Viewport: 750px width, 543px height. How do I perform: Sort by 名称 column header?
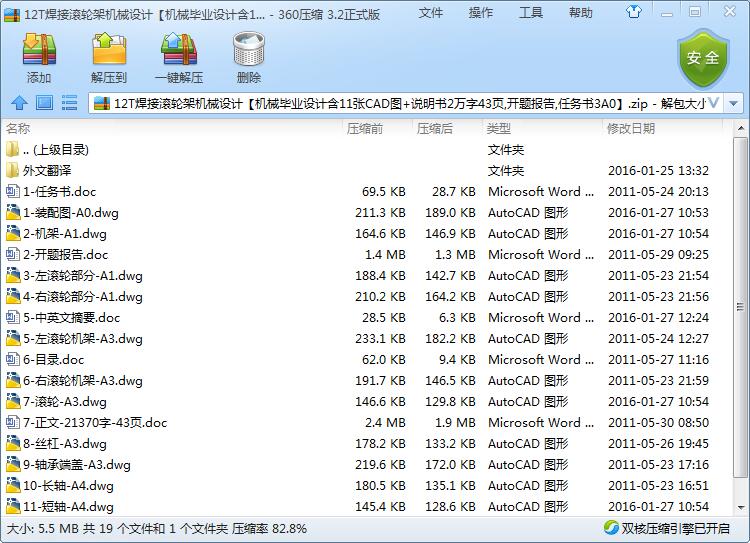click(x=18, y=128)
